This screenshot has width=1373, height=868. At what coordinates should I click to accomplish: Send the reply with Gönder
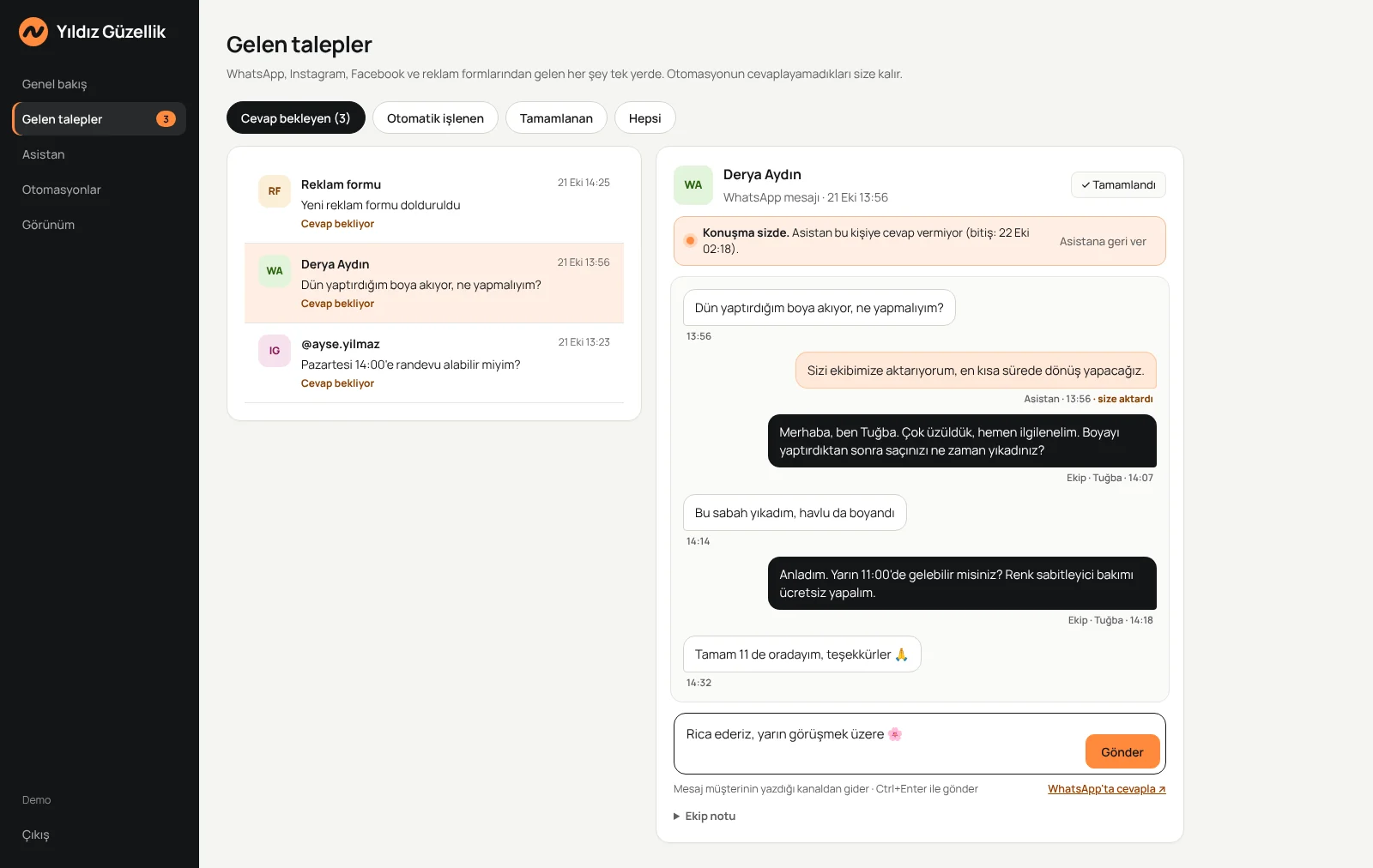(1122, 751)
